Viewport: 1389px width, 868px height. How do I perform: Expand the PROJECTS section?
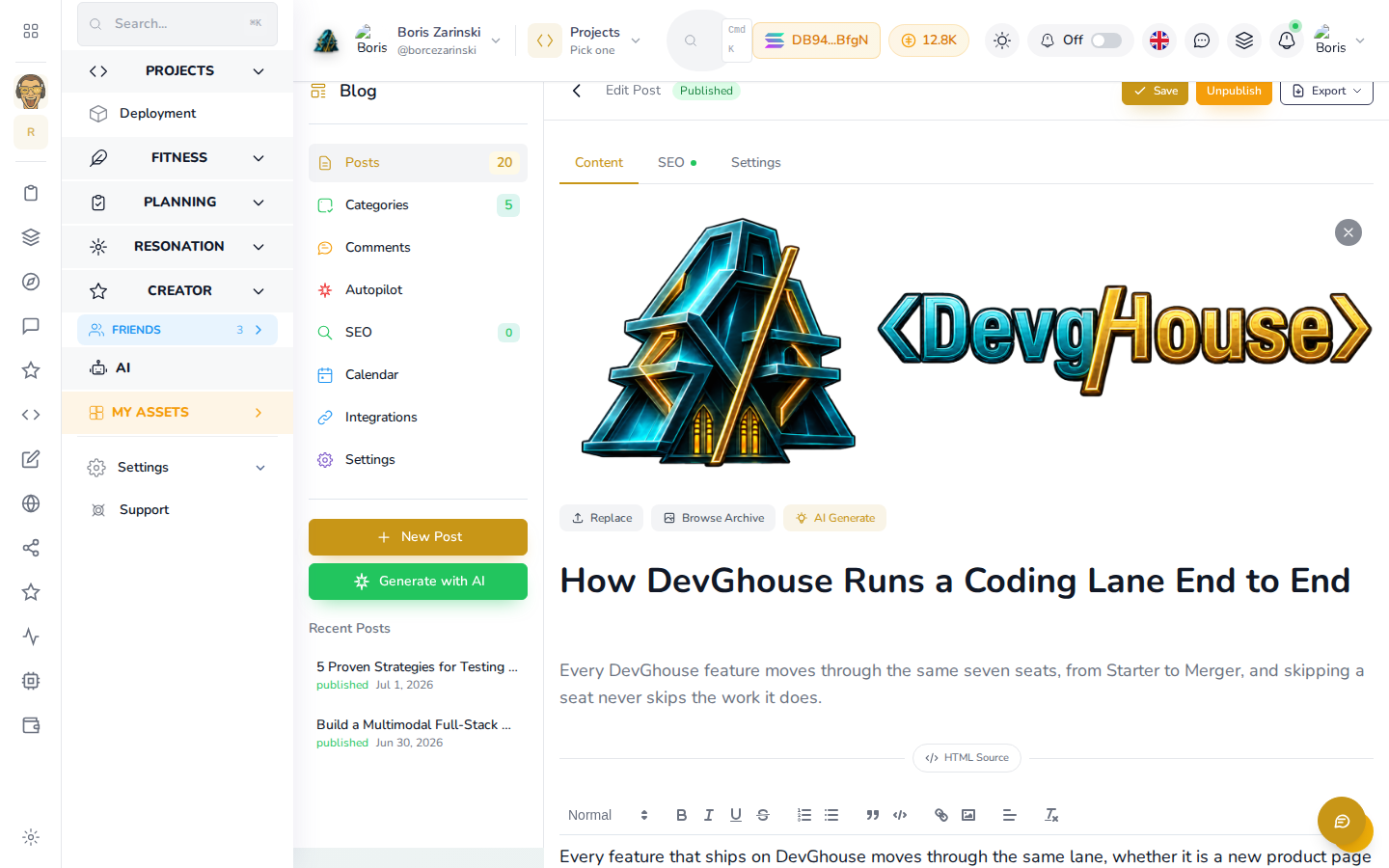pyautogui.click(x=177, y=71)
